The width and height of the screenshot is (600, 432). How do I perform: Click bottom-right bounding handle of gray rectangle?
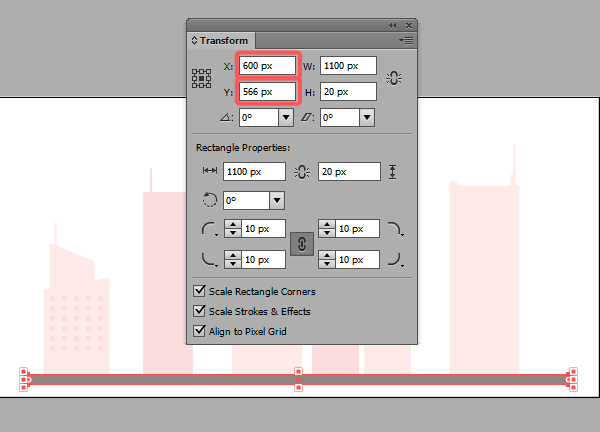(573, 388)
